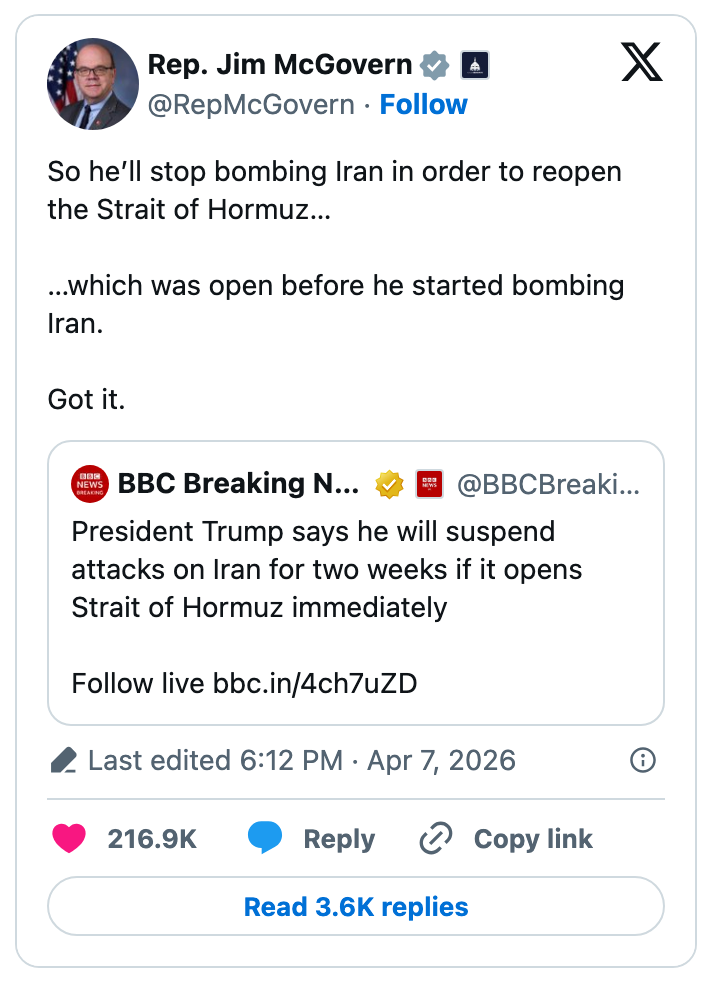Screen dimensions: 726x990
Task: Click the verified checkmark next to Rep. Jim McGovern
Action: 433,63
